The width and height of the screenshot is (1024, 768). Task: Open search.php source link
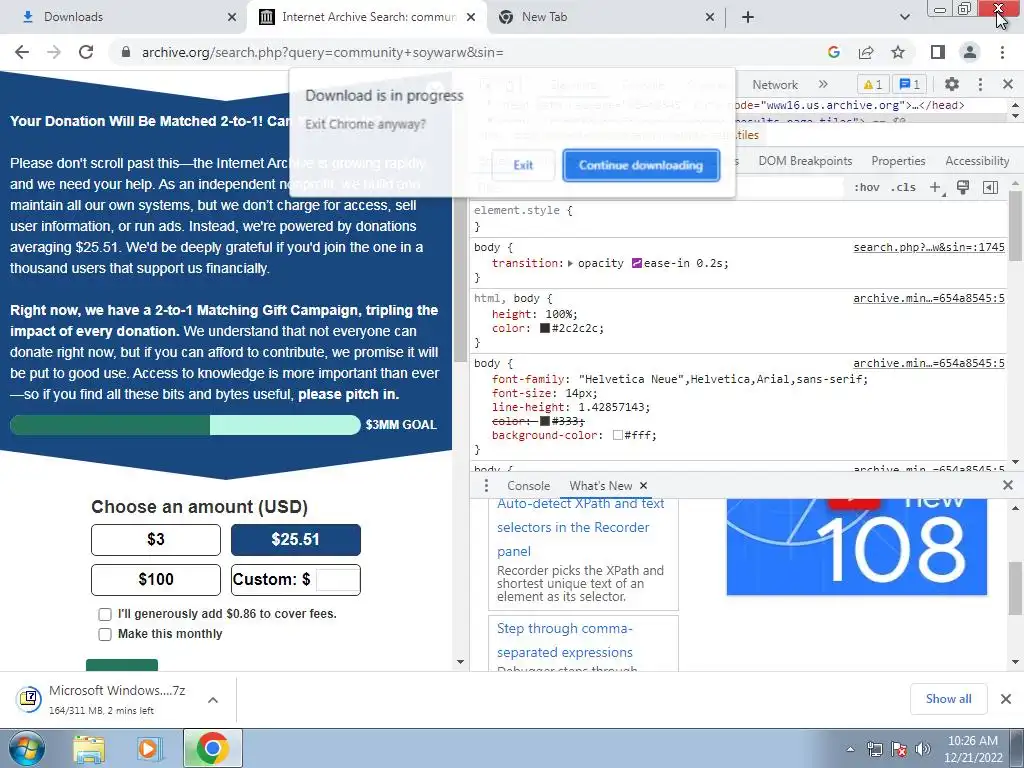pos(929,248)
